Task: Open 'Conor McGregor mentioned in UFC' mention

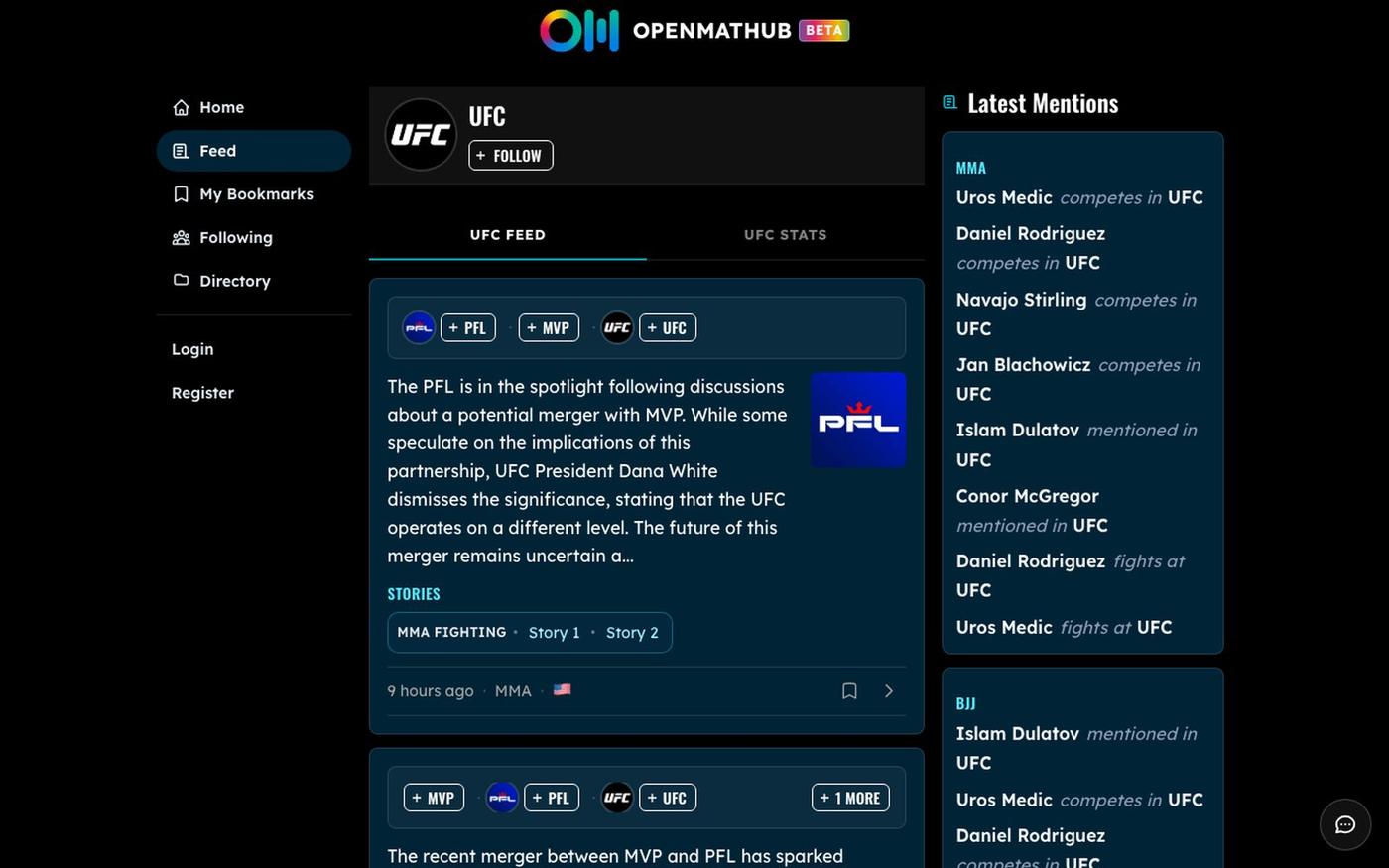Action: point(1032,510)
